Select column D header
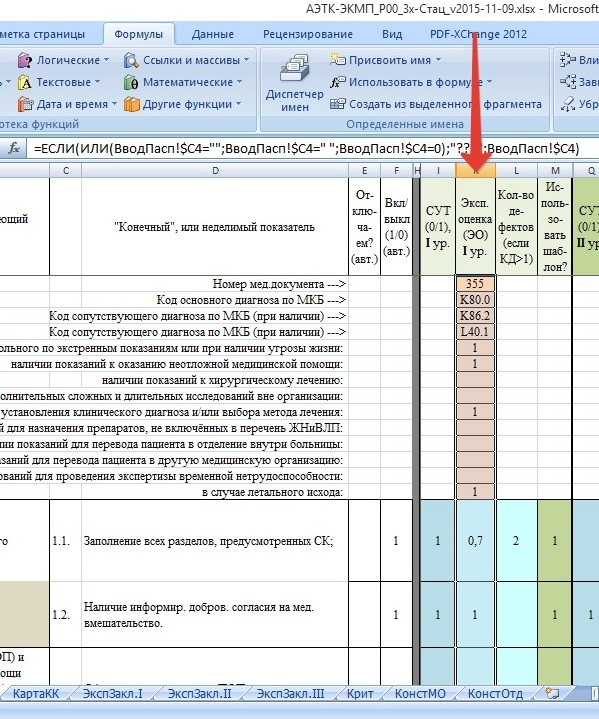 (x=215, y=171)
